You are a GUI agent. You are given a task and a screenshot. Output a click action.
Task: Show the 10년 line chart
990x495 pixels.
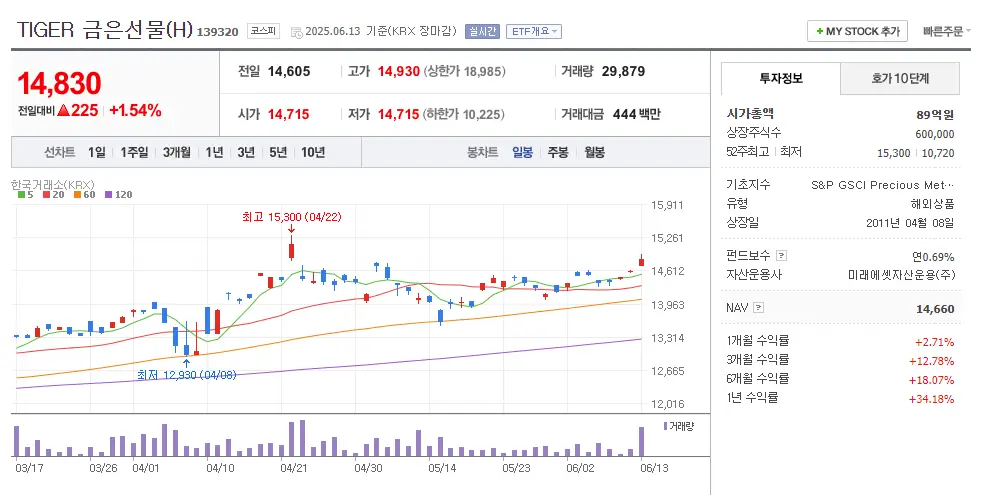pyautogui.click(x=312, y=153)
